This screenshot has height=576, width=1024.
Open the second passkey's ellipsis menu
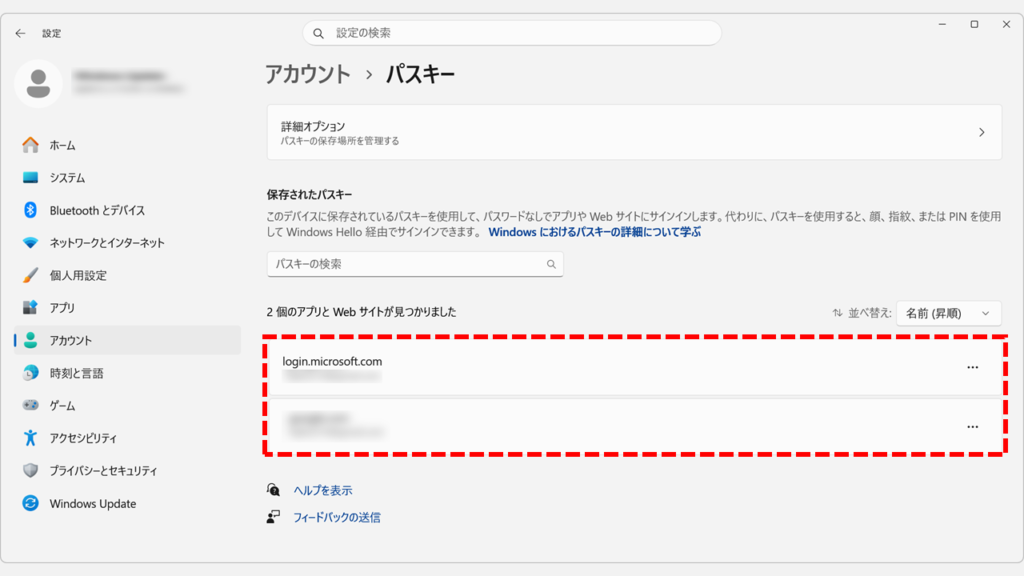tap(973, 427)
